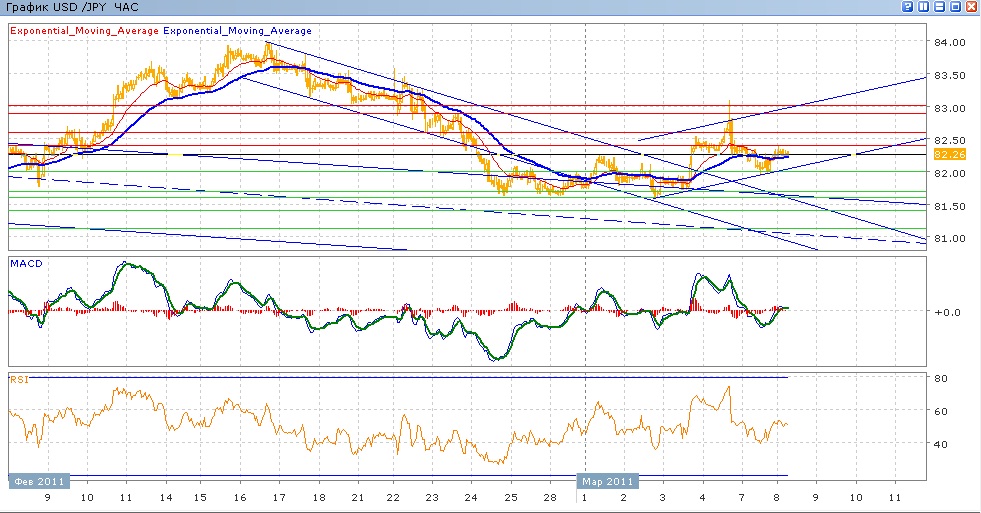981x513 pixels.
Task: Click the Мар 2011 month marker
Action: [607, 480]
